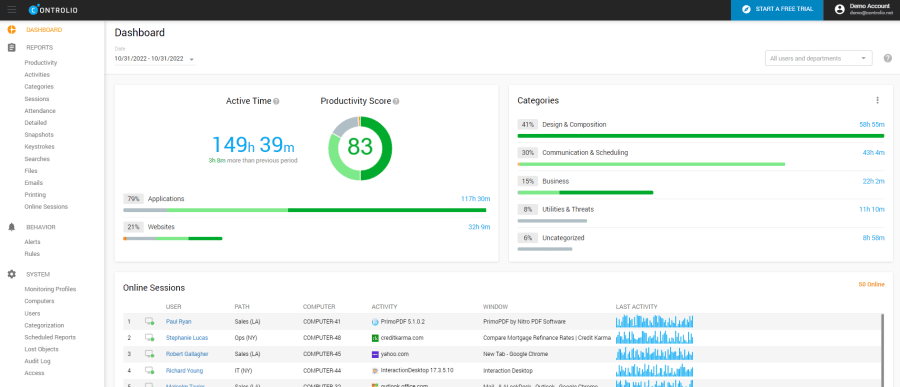Click creditkarma.com site icon
Viewport: 900px width, 387px height.
[x=375, y=338]
